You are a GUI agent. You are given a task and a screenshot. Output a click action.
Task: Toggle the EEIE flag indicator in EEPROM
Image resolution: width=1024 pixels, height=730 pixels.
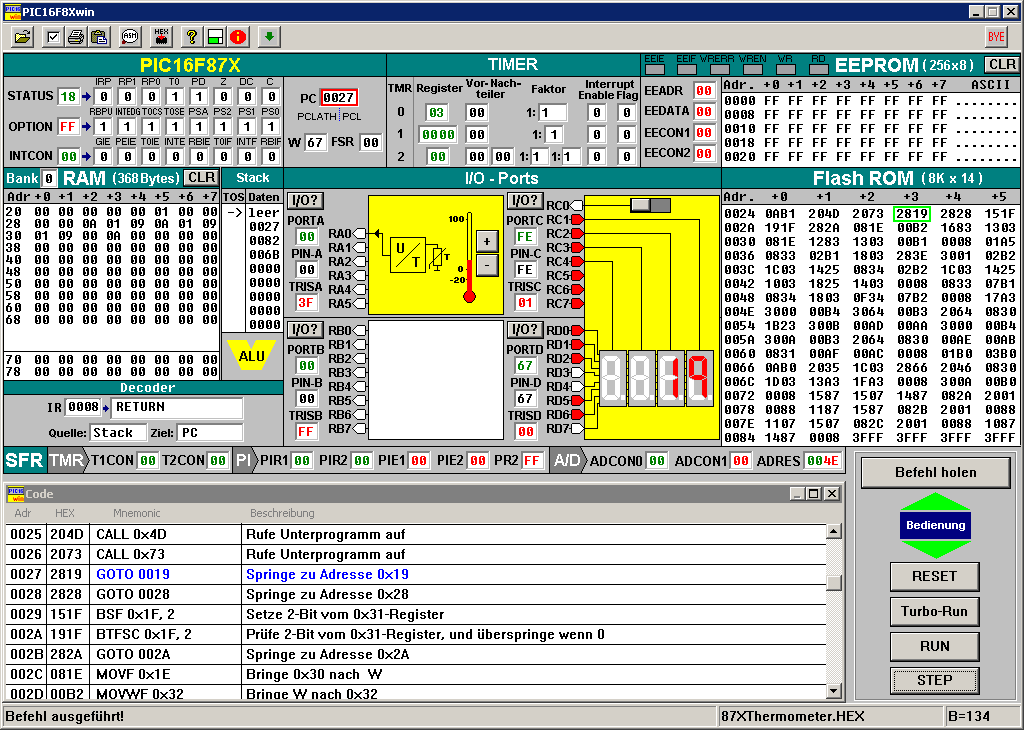click(x=656, y=70)
